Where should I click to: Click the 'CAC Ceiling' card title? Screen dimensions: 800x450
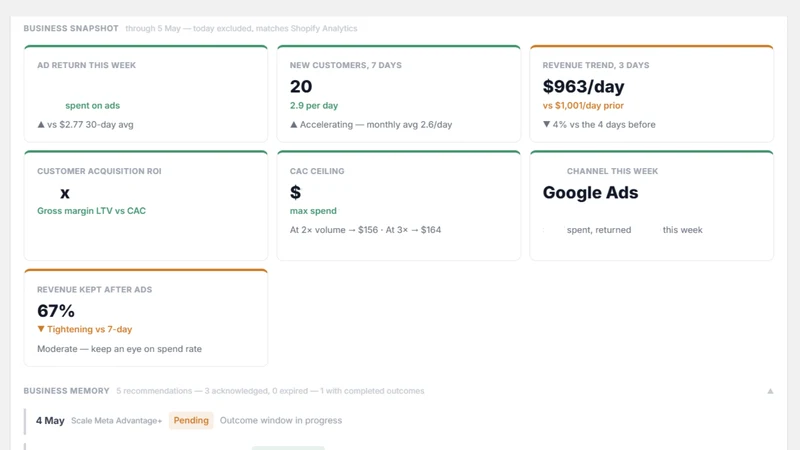click(x=317, y=171)
